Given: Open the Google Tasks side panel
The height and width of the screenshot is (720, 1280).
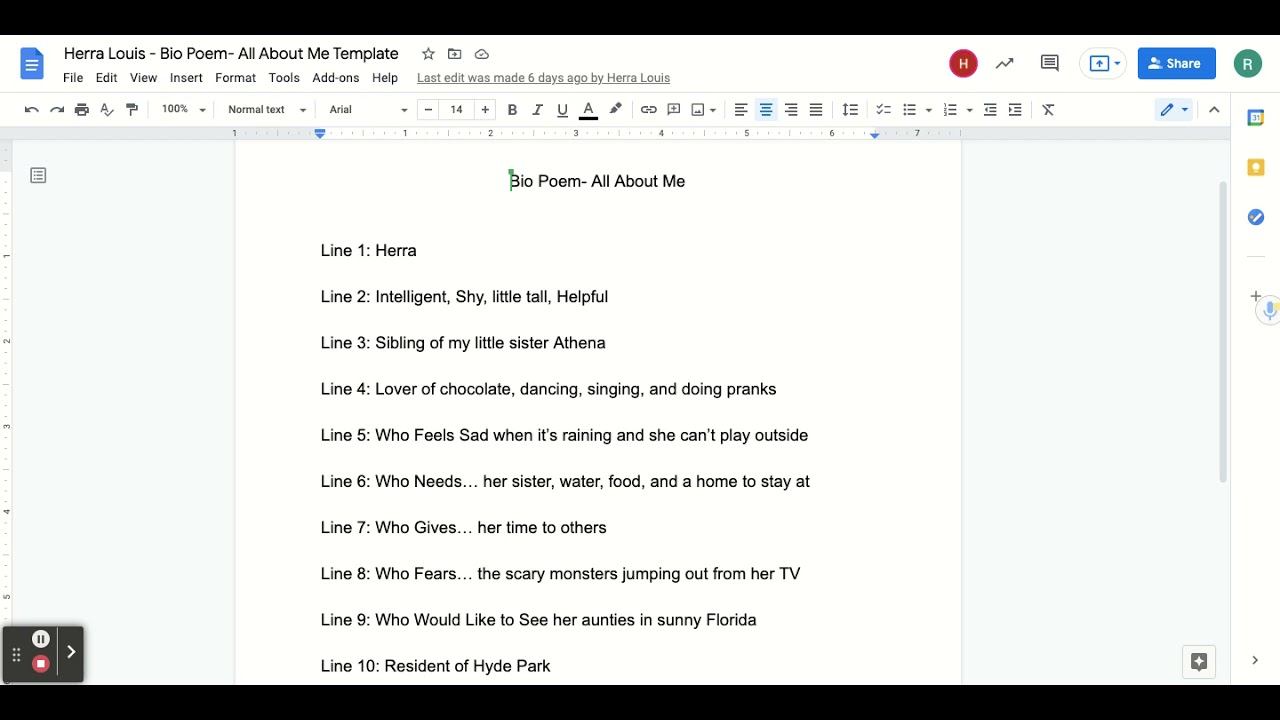Looking at the screenshot, I should pos(1255,217).
